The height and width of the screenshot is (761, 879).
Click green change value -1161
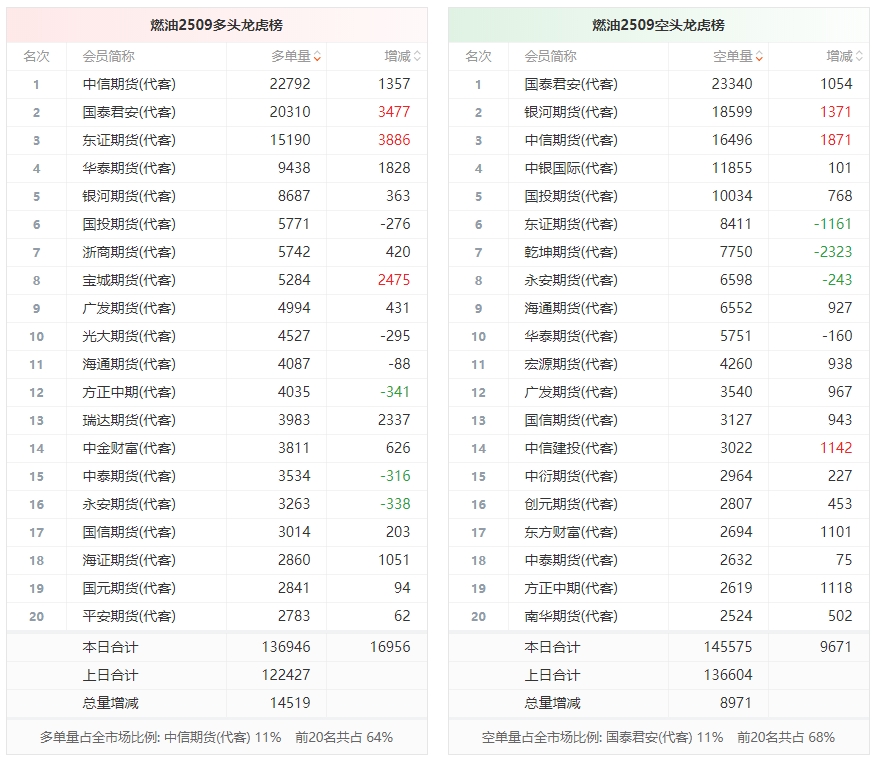pos(833,224)
